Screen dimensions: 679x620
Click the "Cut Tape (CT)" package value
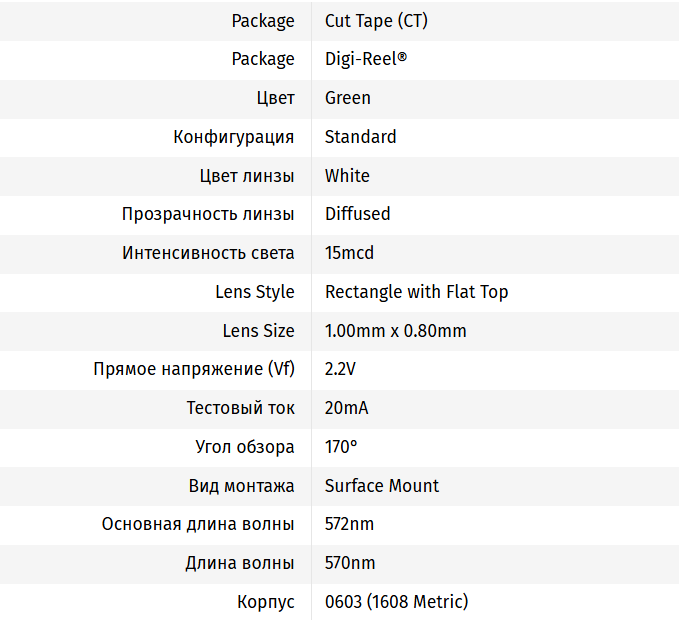[376, 20]
